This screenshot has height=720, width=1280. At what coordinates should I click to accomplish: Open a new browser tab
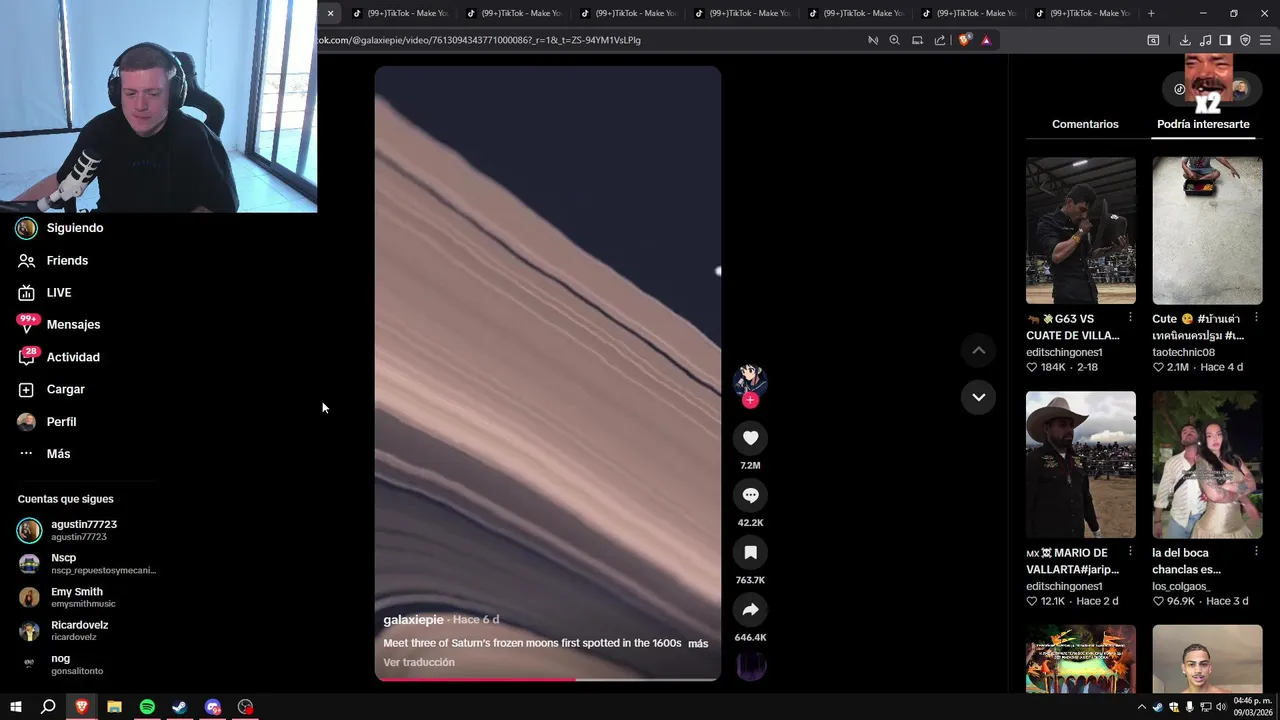pyautogui.click(x=1151, y=13)
